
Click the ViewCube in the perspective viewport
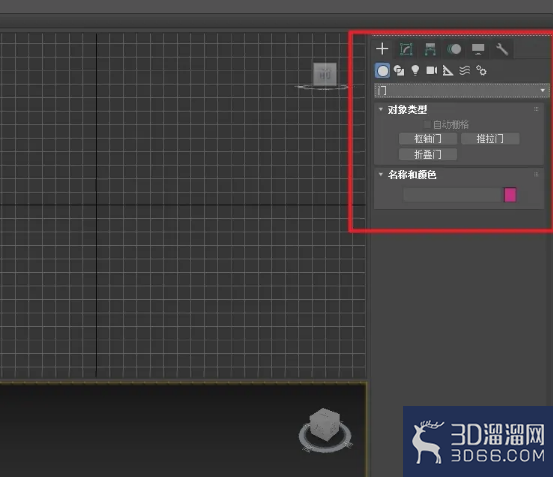coord(324,425)
